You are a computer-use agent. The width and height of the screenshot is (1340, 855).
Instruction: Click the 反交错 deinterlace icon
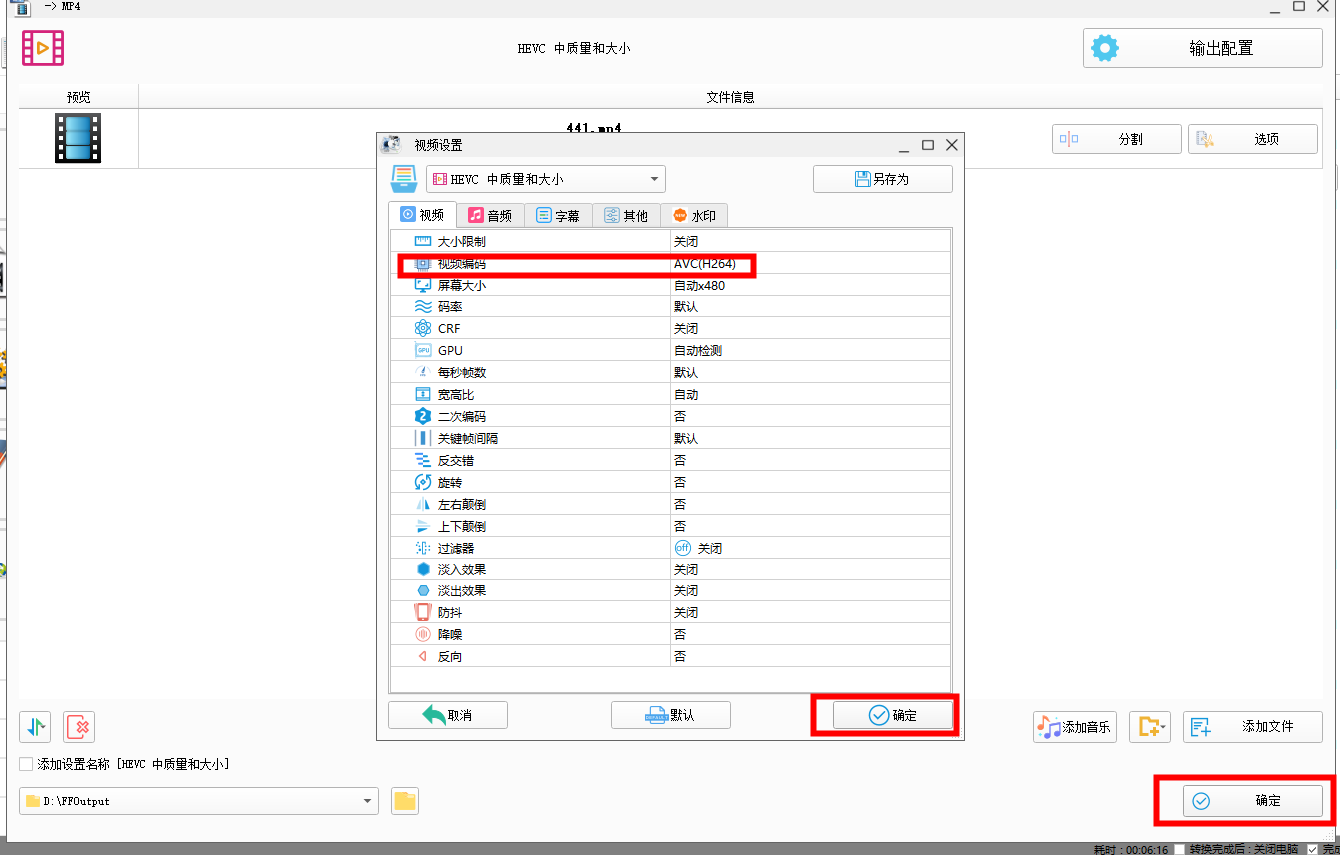tap(422, 460)
